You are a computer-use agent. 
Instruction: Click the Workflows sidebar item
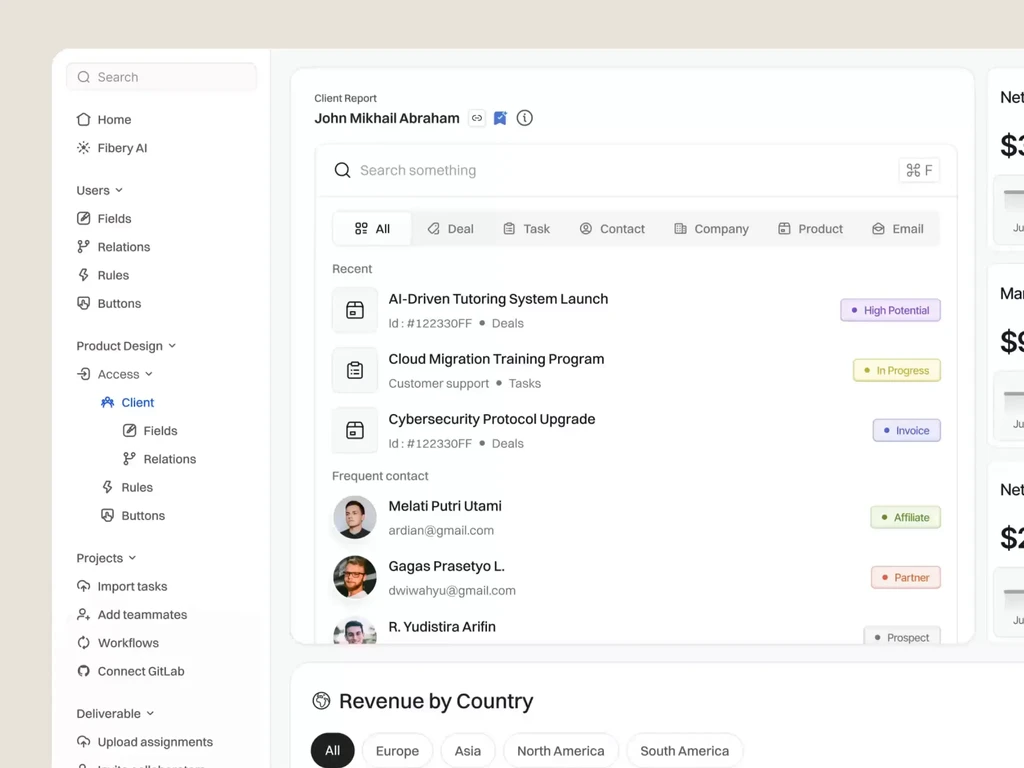tap(118, 643)
